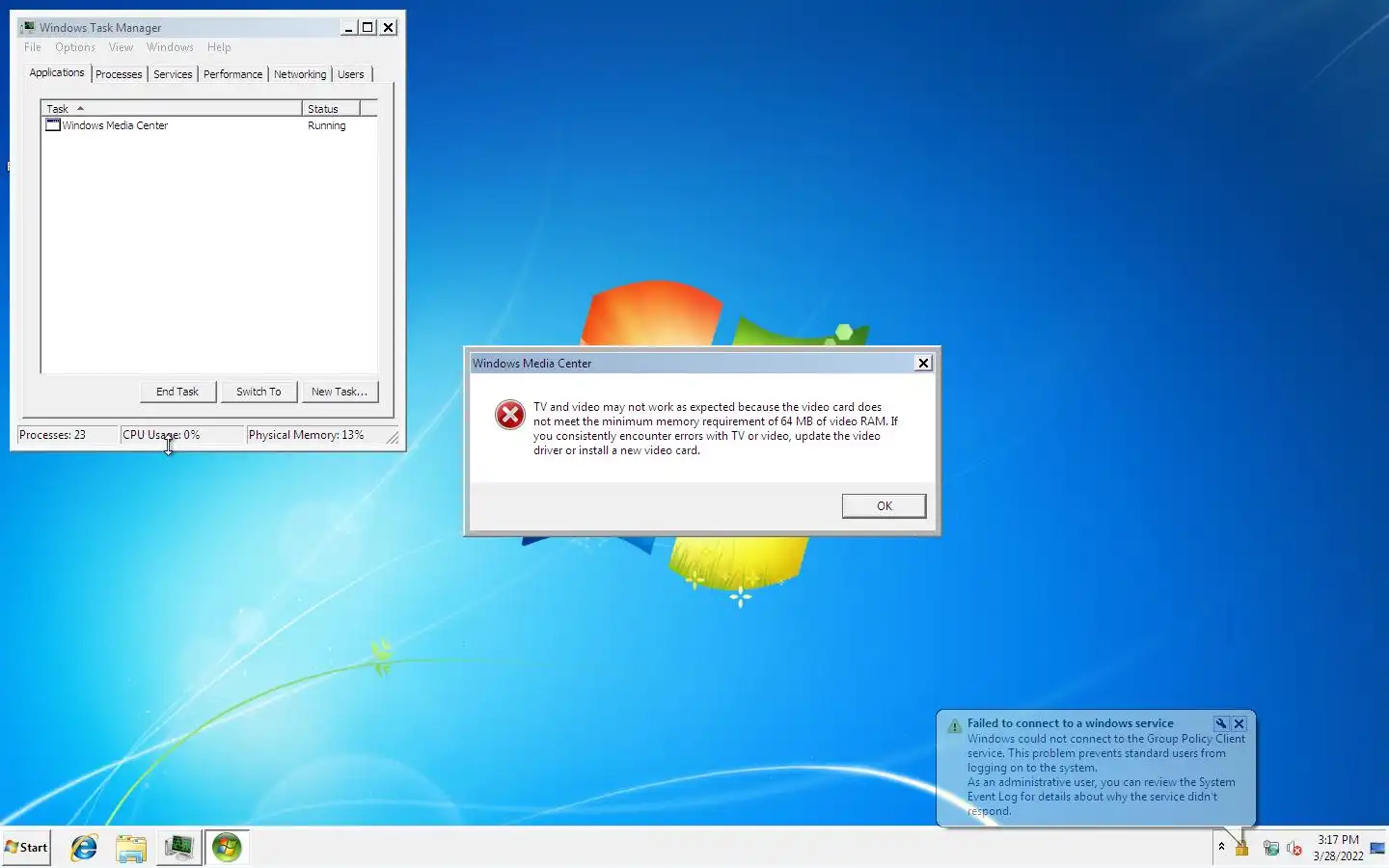The height and width of the screenshot is (868, 1389).
Task: Open the network status tray icon
Action: (x=1271, y=848)
